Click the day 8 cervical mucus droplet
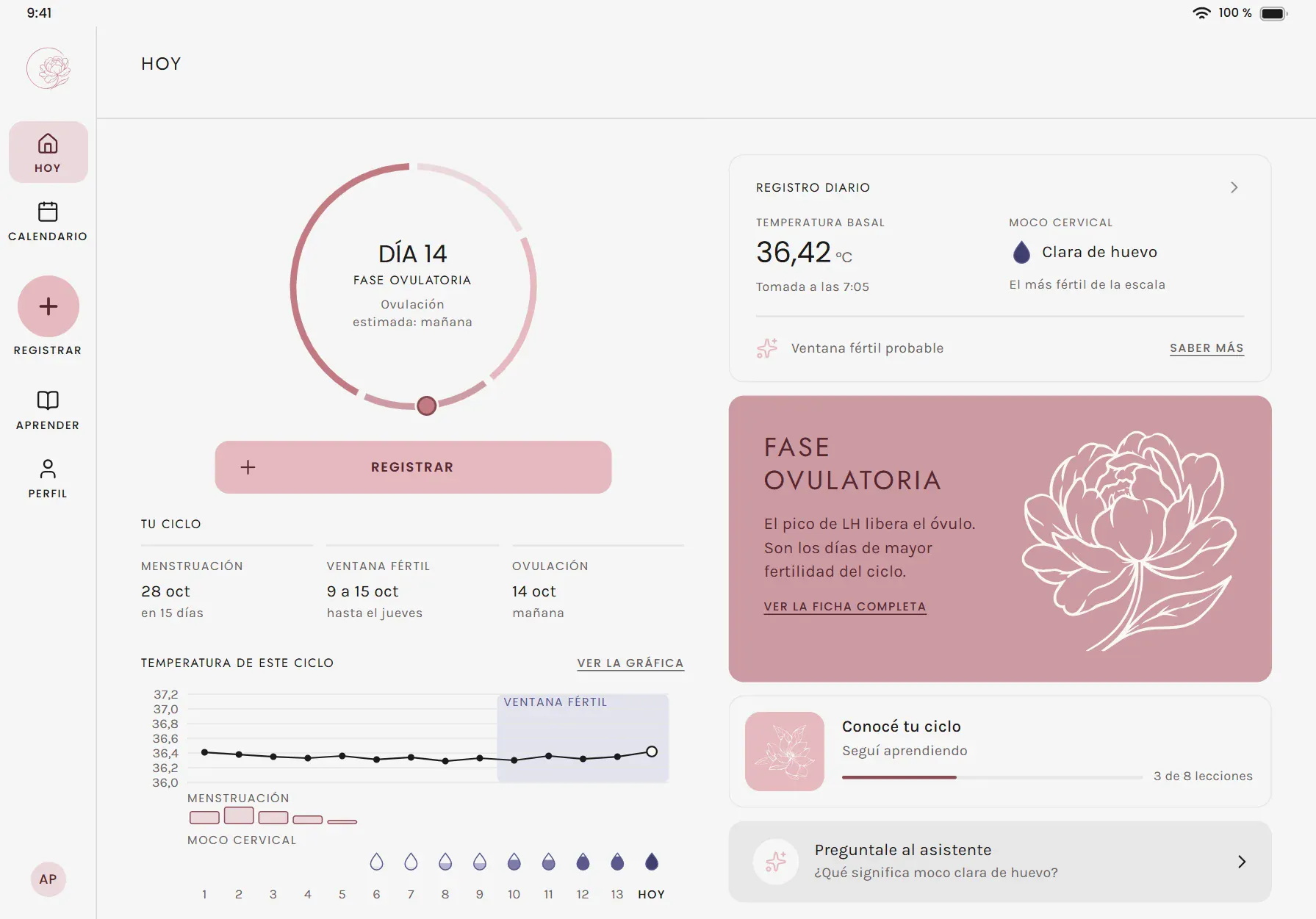The width and height of the screenshot is (1316, 919). coord(445,862)
